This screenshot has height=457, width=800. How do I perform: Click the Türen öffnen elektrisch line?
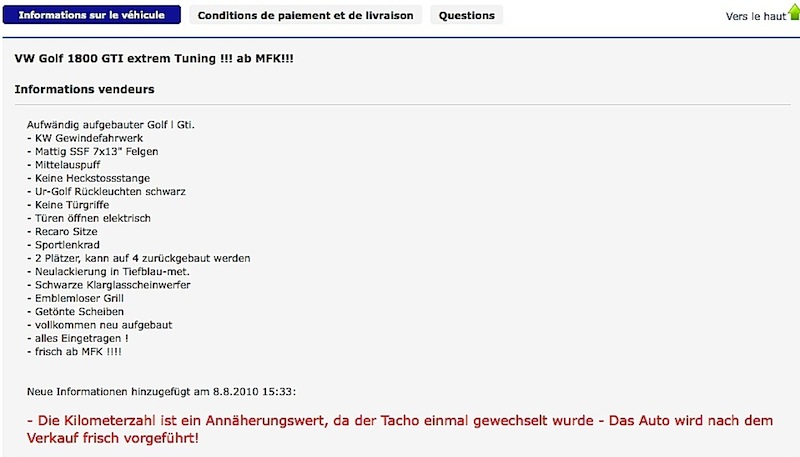(89, 218)
